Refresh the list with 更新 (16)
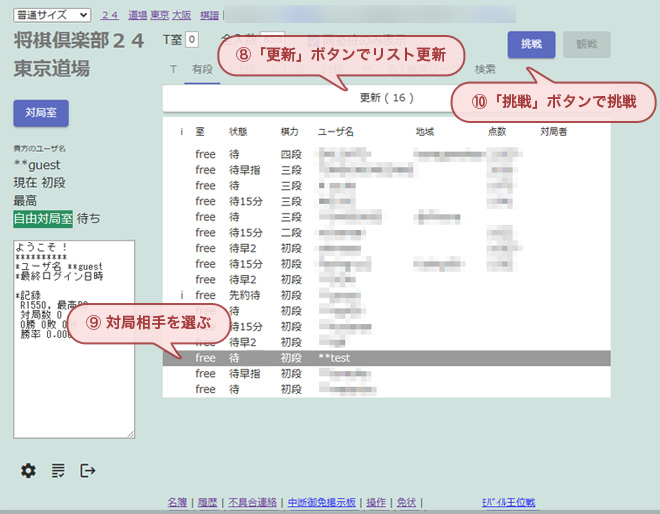660x514 pixels. (x=386, y=98)
